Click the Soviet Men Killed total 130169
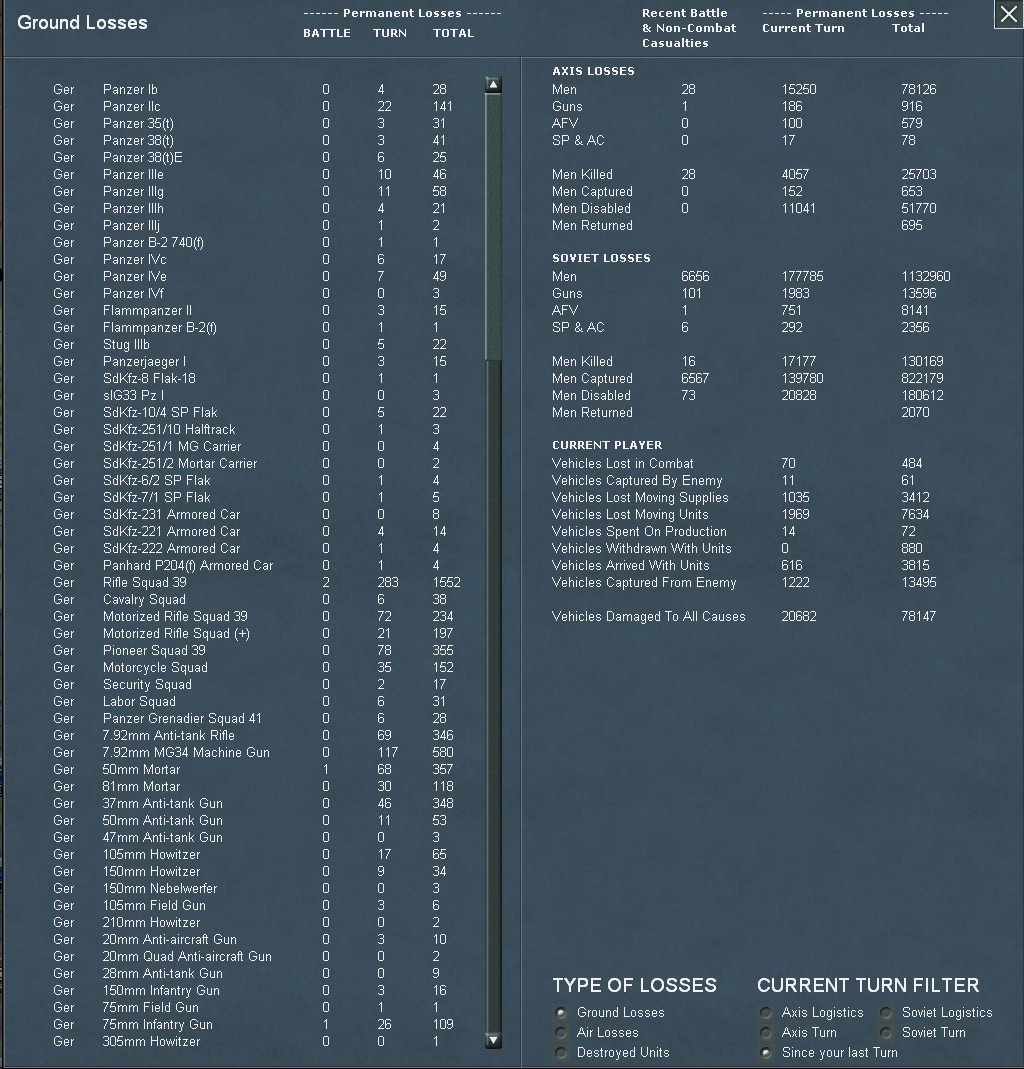 (922, 361)
